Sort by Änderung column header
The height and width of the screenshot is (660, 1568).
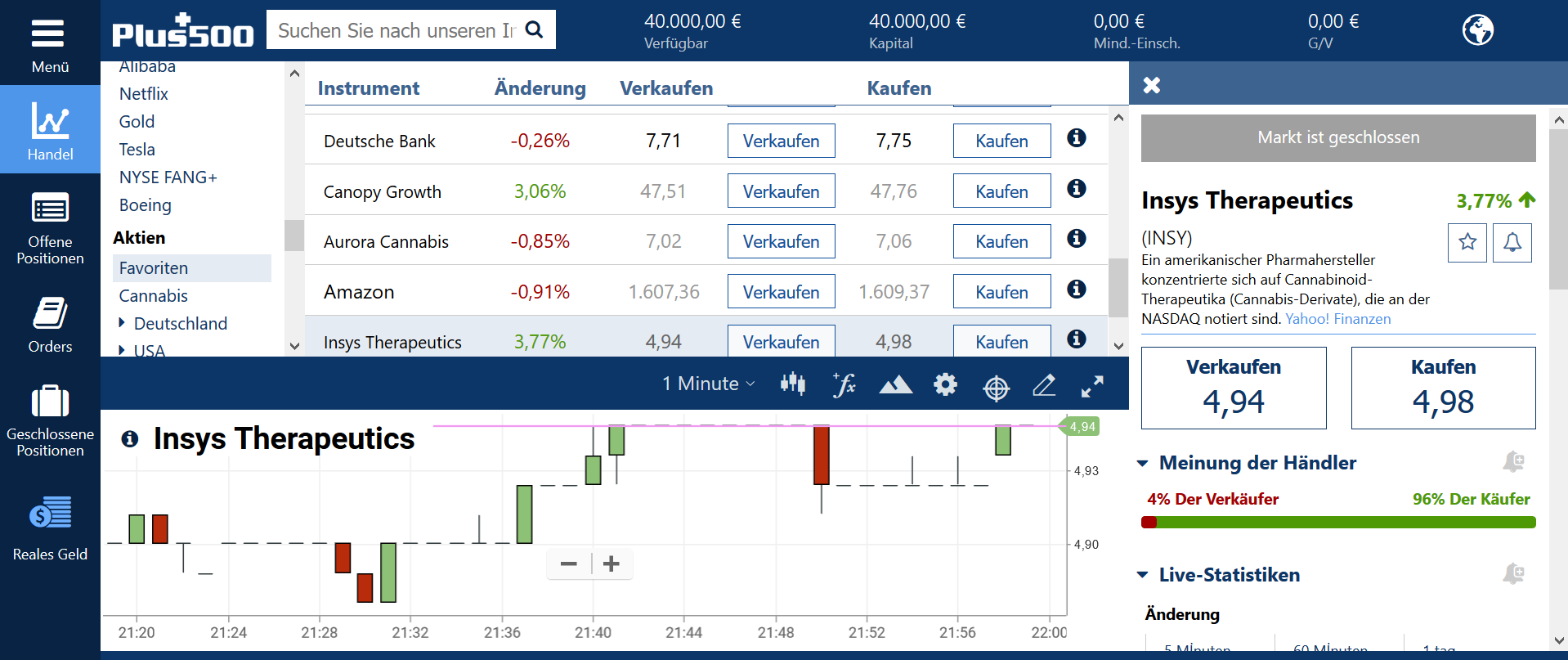[540, 88]
